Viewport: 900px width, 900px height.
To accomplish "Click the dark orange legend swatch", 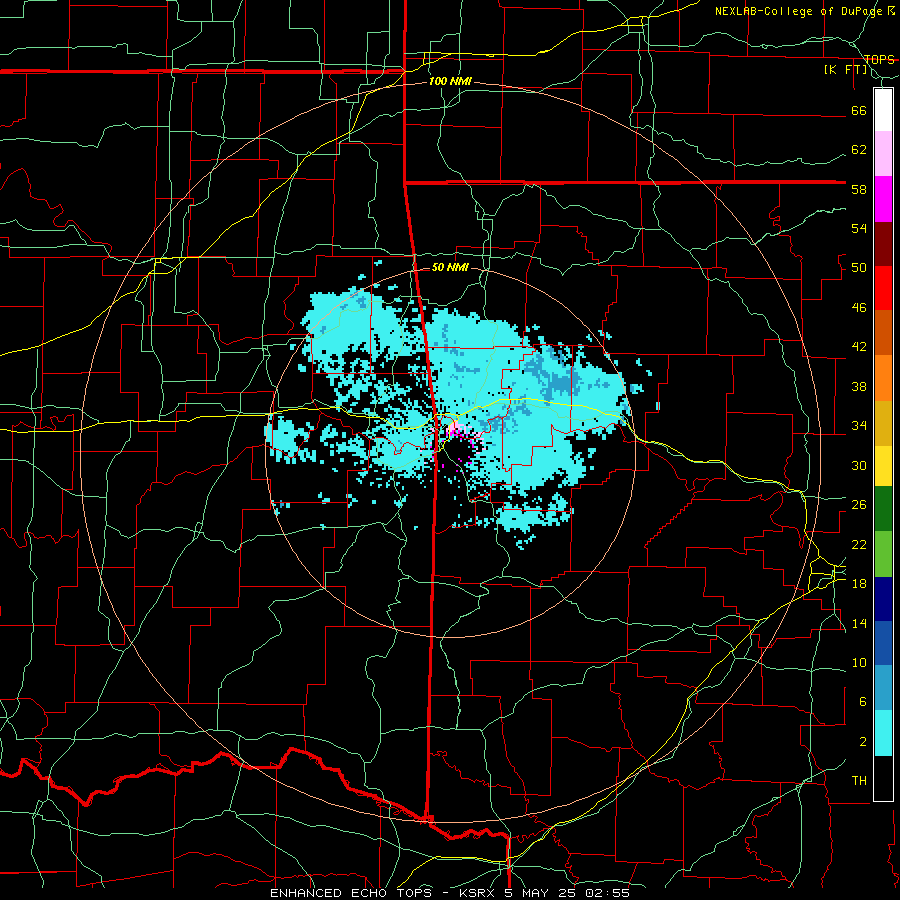I will coord(883,332).
